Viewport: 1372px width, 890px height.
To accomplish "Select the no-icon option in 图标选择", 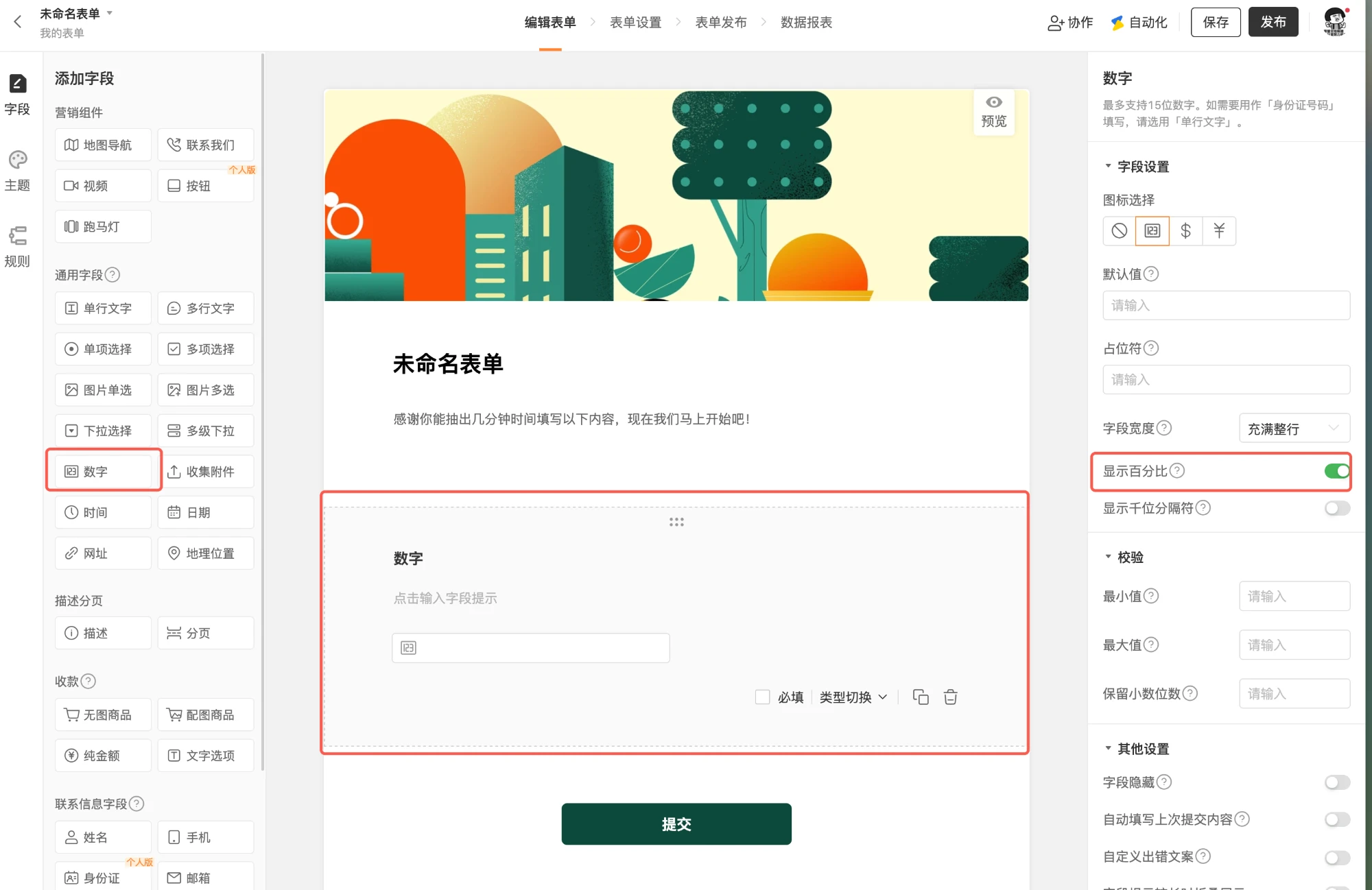I will (x=1119, y=231).
